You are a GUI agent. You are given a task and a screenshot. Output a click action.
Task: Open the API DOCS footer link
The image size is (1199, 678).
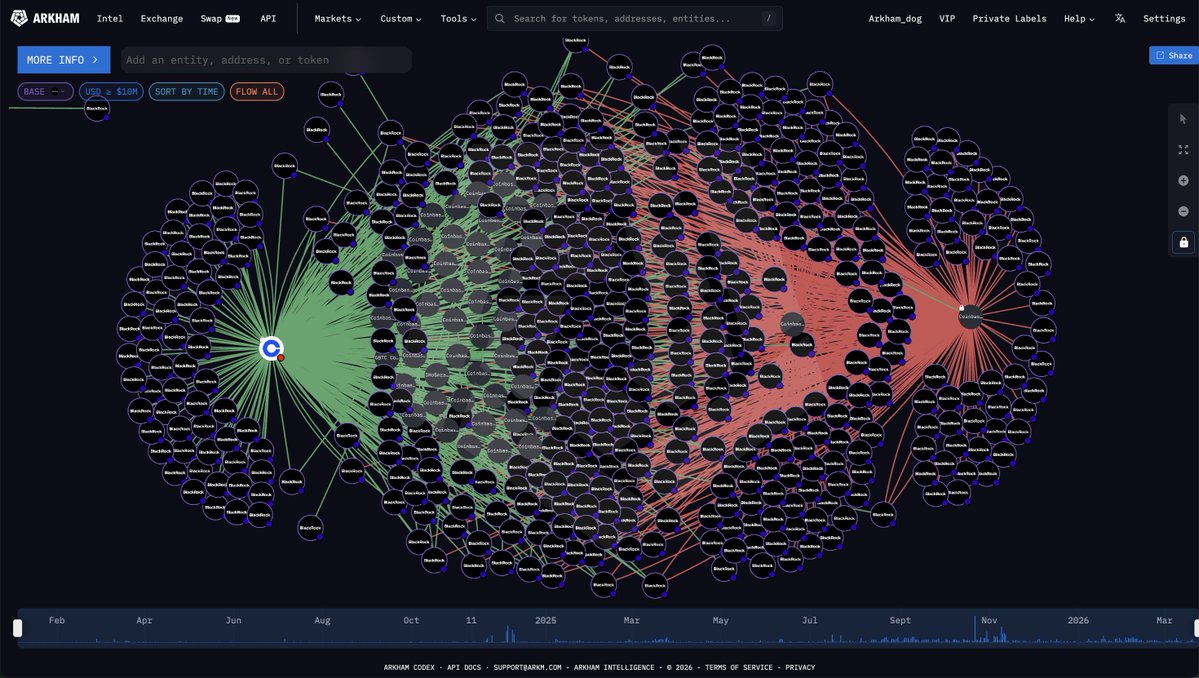[464, 667]
